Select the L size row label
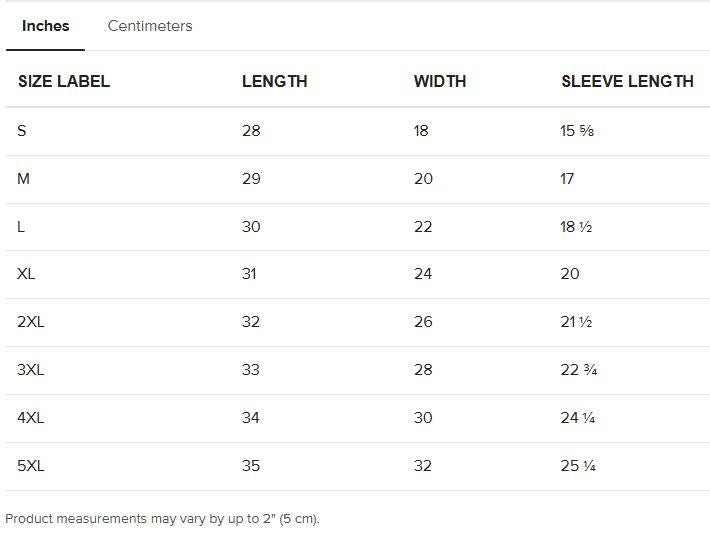 21,227
